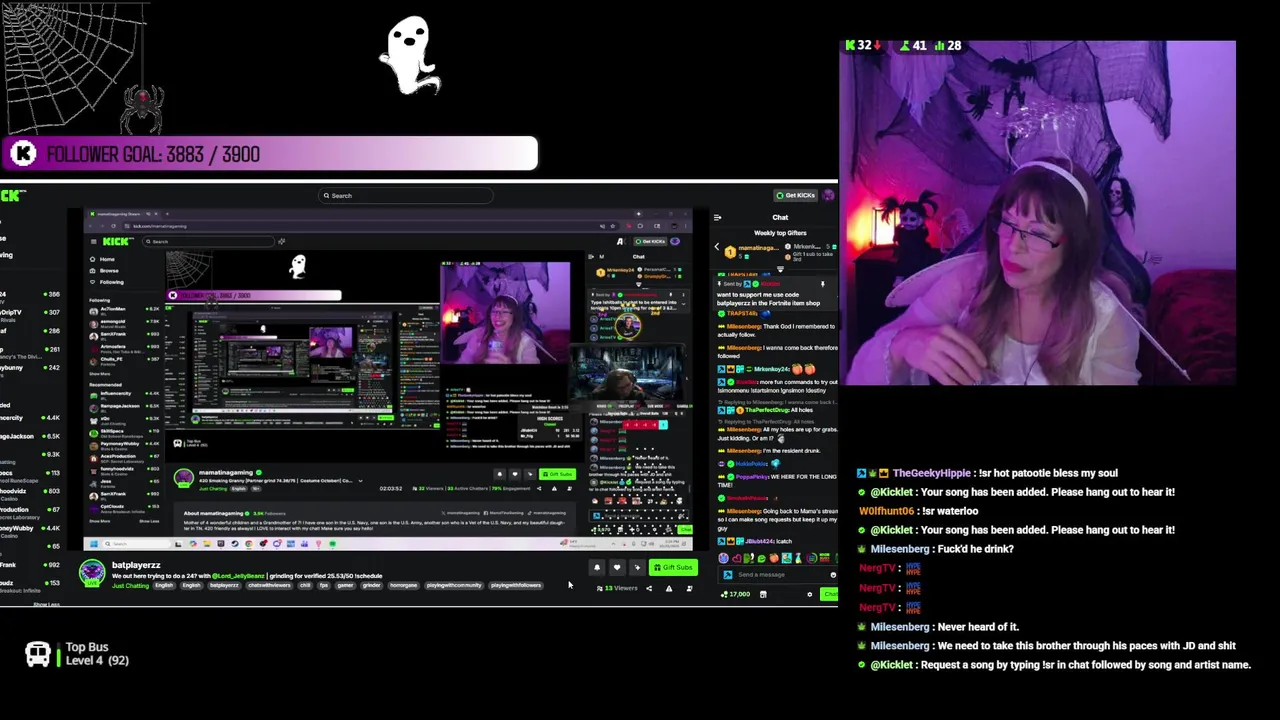Click the heart follow button for batplayerzz
The height and width of the screenshot is (720, 1280).
click(x=617, y=567)
